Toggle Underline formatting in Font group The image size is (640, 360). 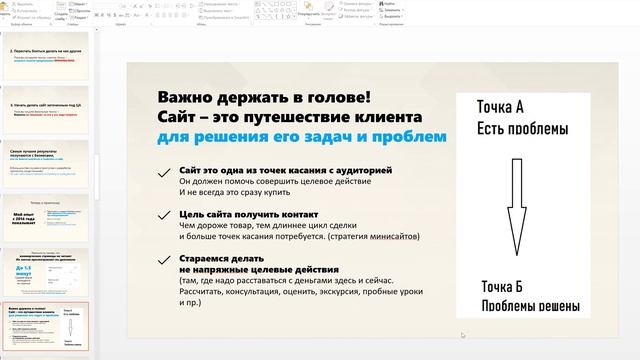pyautogui.click(x=109, y=15)
